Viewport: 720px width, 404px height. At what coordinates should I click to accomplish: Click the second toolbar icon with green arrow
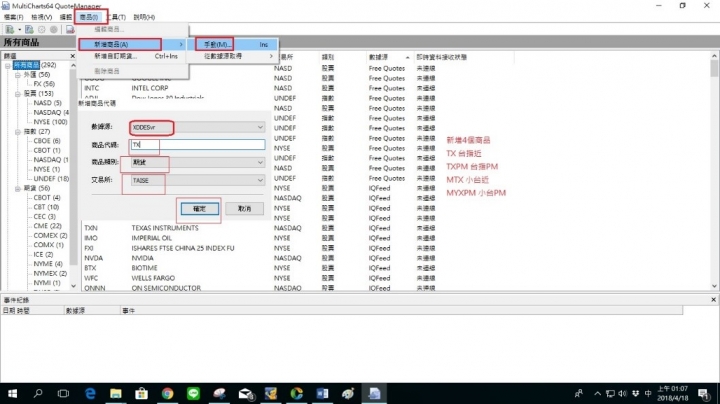[x=29, y=29]
